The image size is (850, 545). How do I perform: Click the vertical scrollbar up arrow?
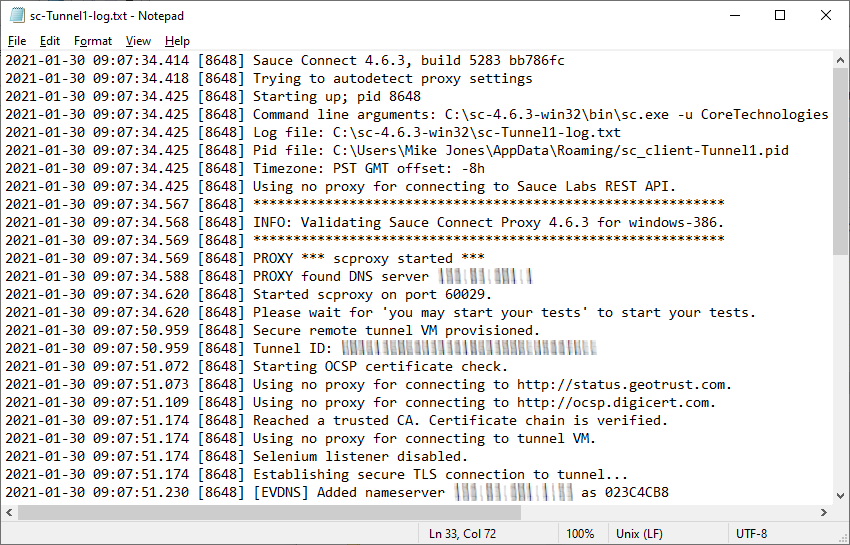(840, 60)
